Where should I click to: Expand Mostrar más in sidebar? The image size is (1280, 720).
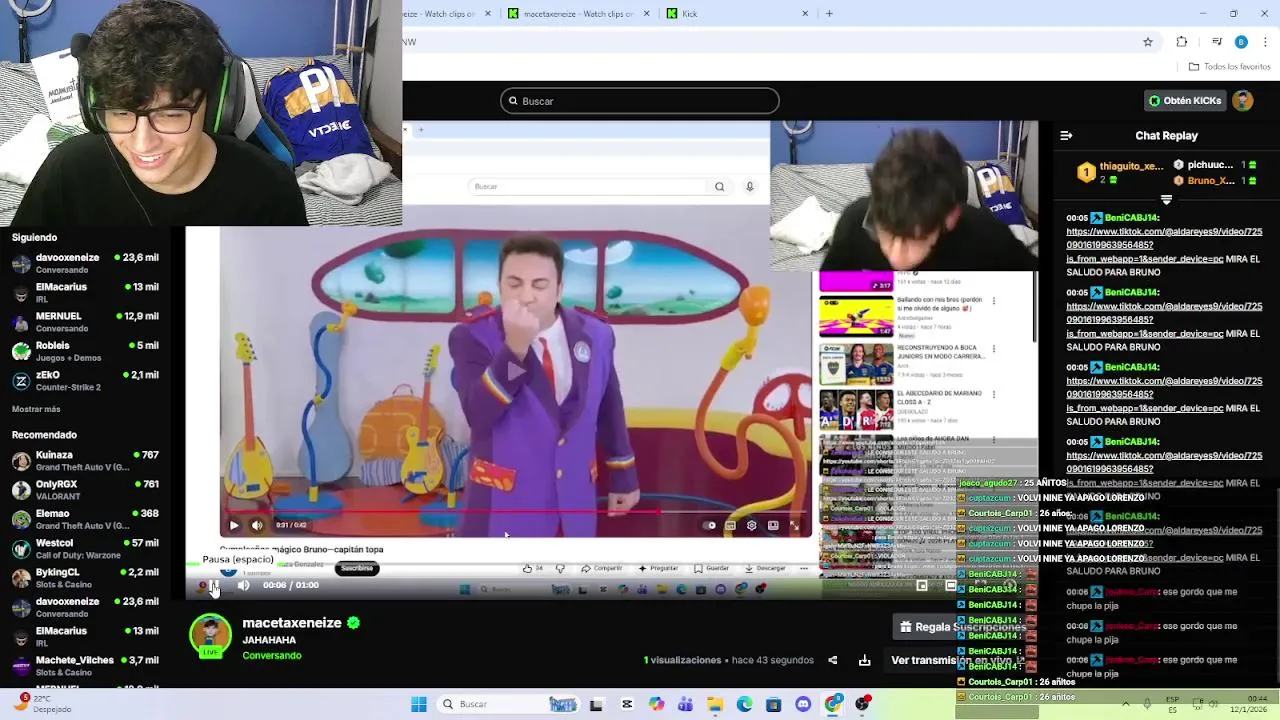click(36, 409)
